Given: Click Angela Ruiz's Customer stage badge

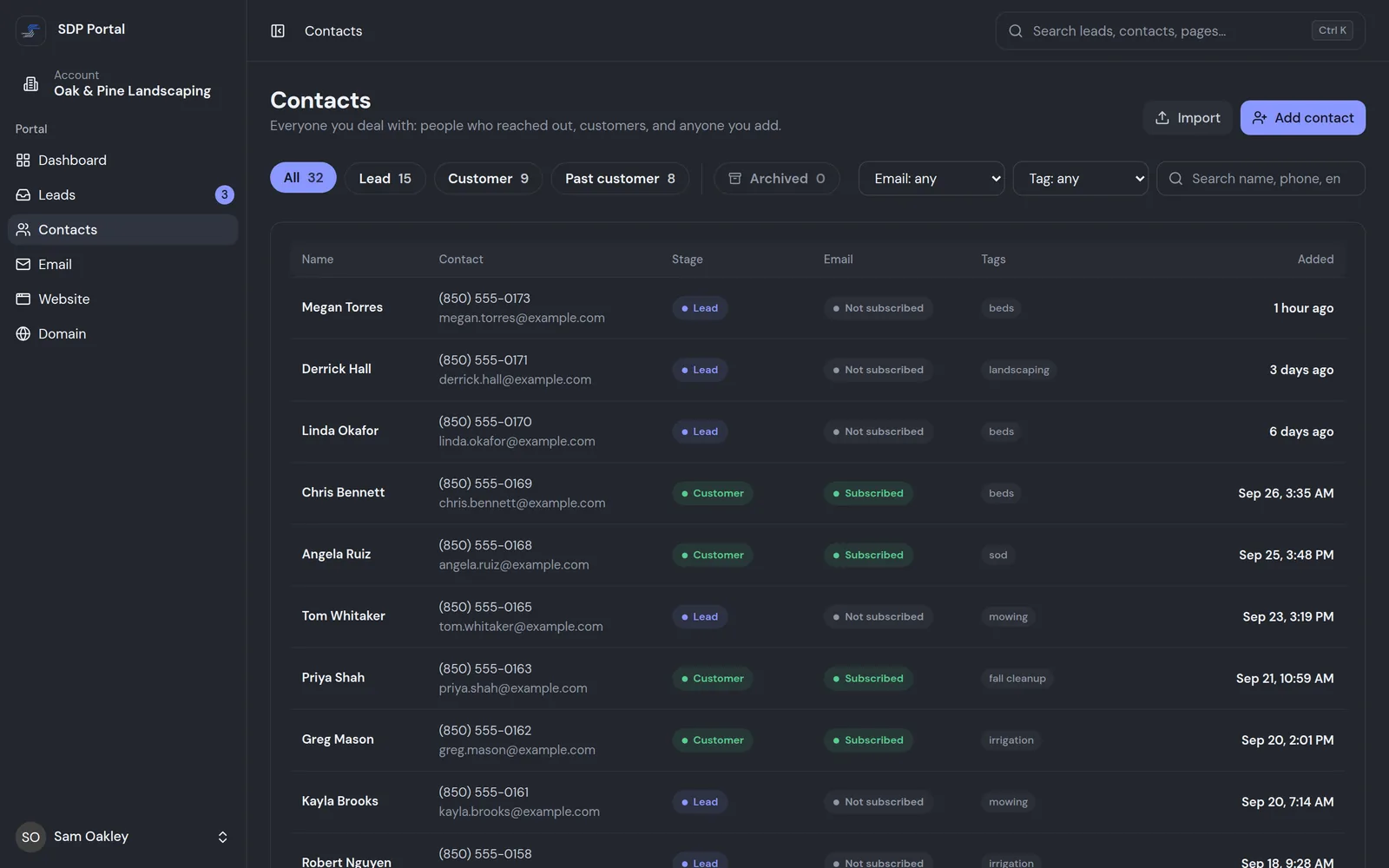Looking at the screenshot, I should [713, 555].
